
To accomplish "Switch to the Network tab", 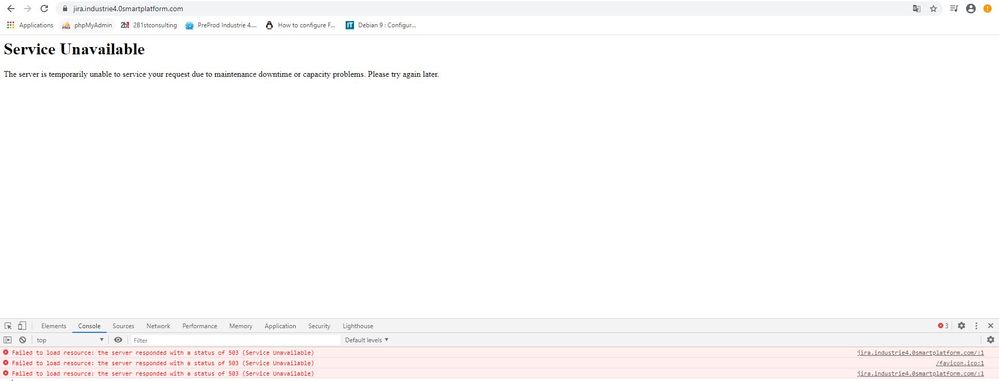I will pyautogui.click(x=158, y=326).
